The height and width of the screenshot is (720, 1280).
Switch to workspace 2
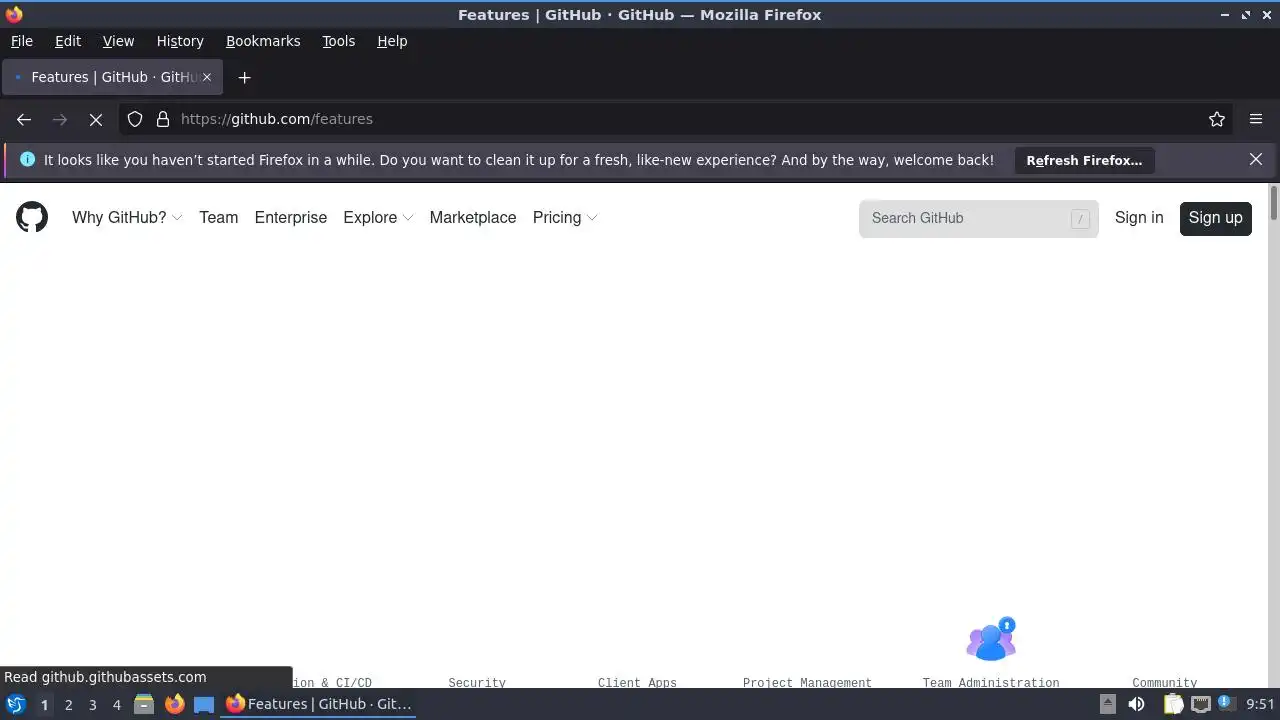click(68, 704)
